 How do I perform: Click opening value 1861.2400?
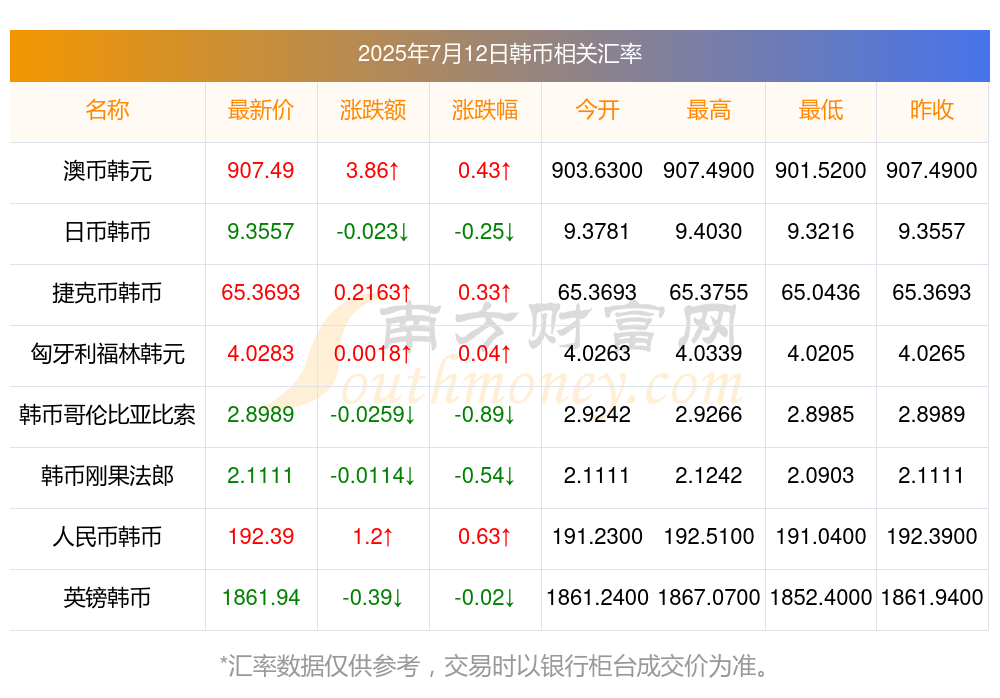click(x=597, y=597)
